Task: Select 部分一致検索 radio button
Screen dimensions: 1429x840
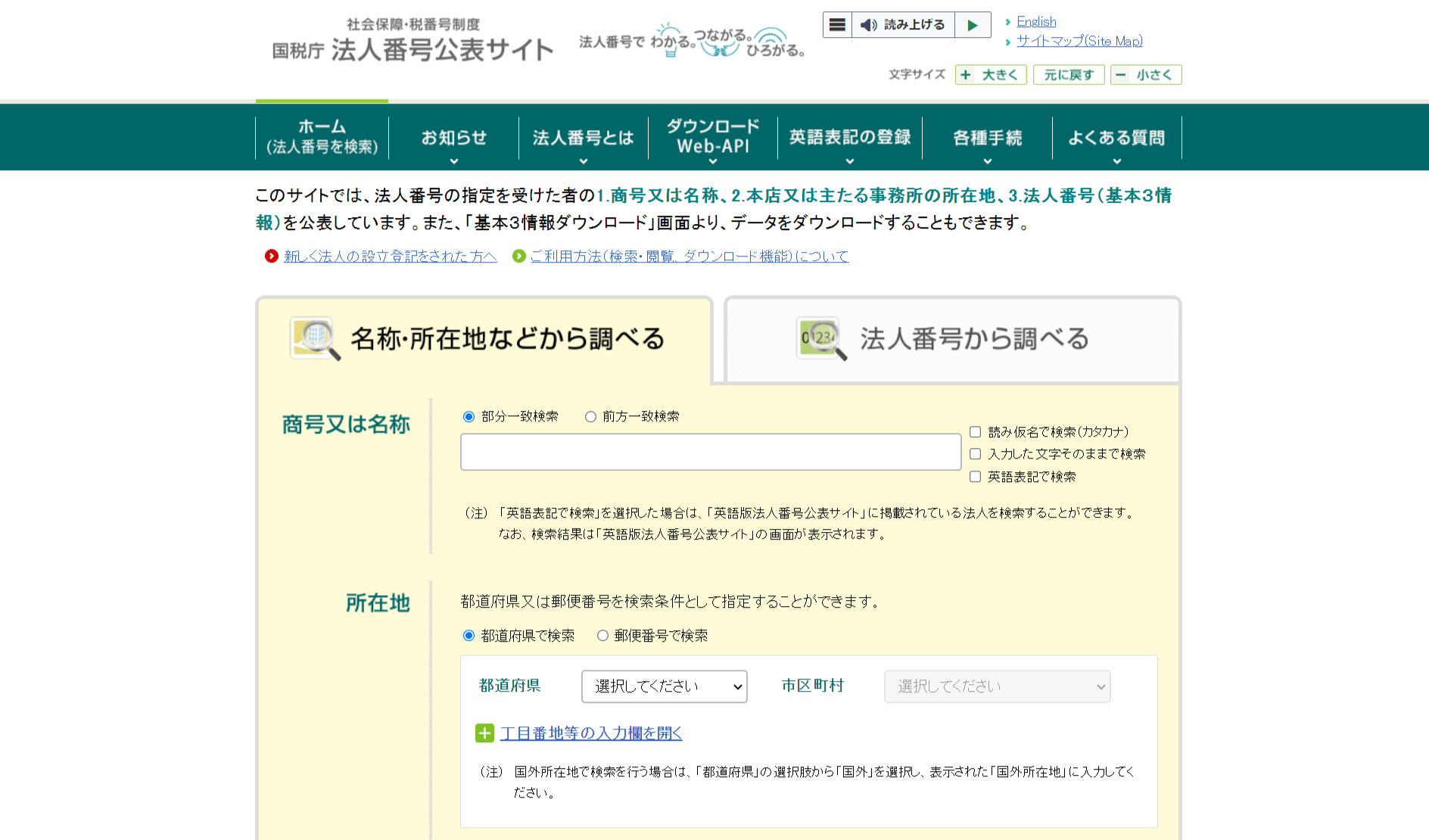Action: point(469,416)
